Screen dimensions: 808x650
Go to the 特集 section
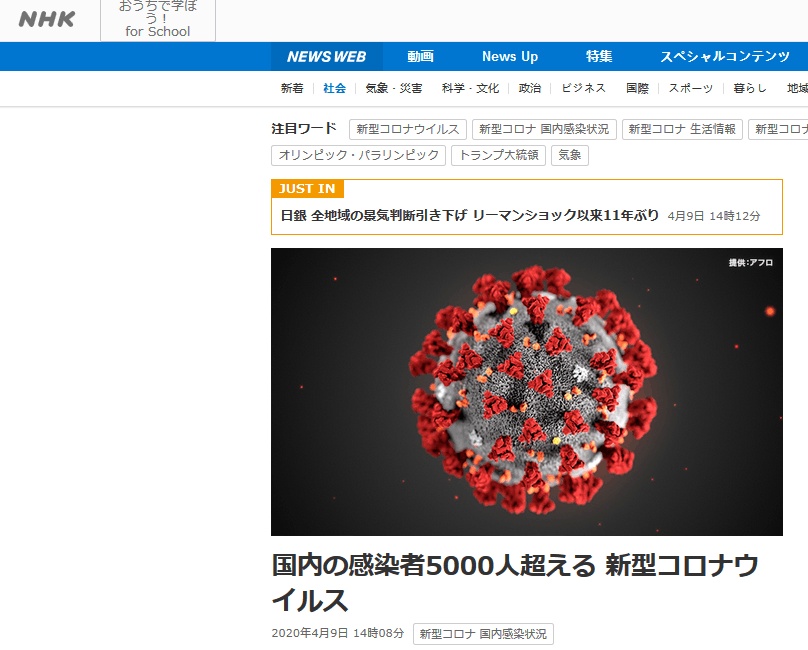tap(597, 57)
